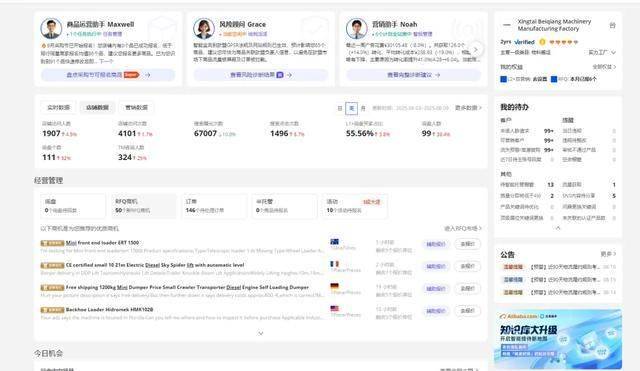
Task: Select the month toggle in data period selector
Action: tap(363, 108)
